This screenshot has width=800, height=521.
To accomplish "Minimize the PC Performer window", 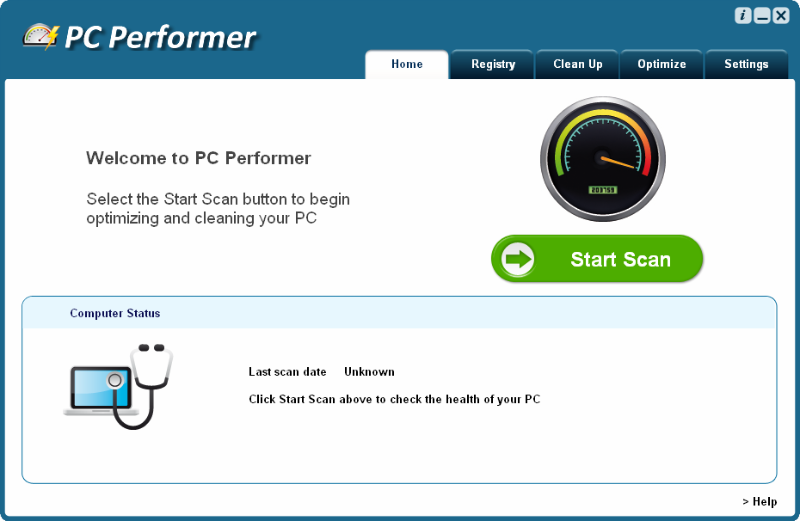I will pos(762,16).
